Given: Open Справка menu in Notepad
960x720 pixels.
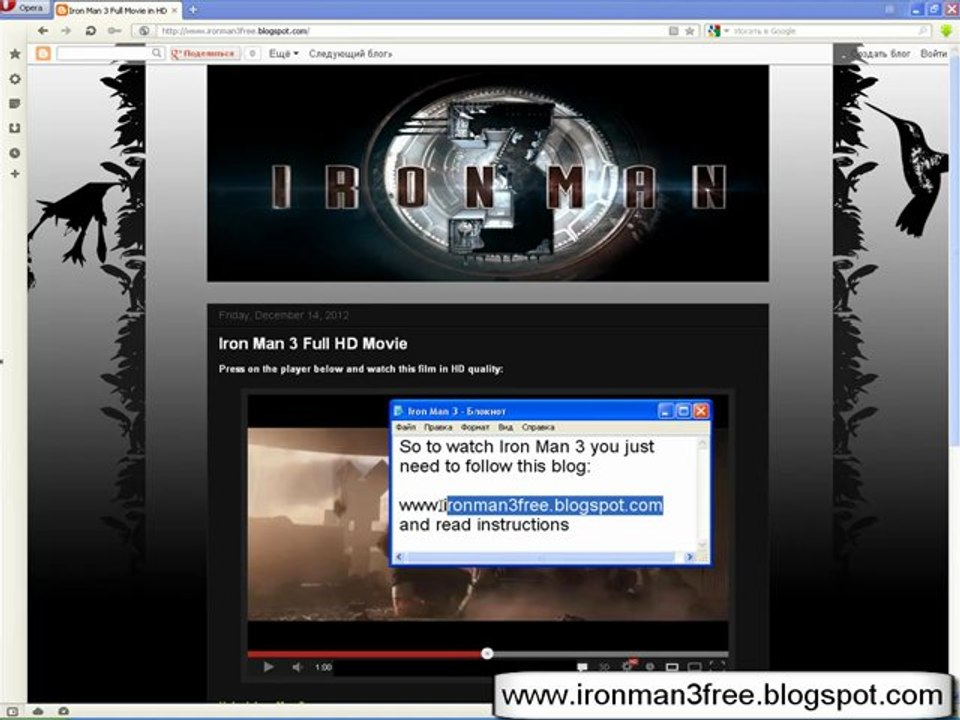Looking at the screenshot, I should [538, 427].
